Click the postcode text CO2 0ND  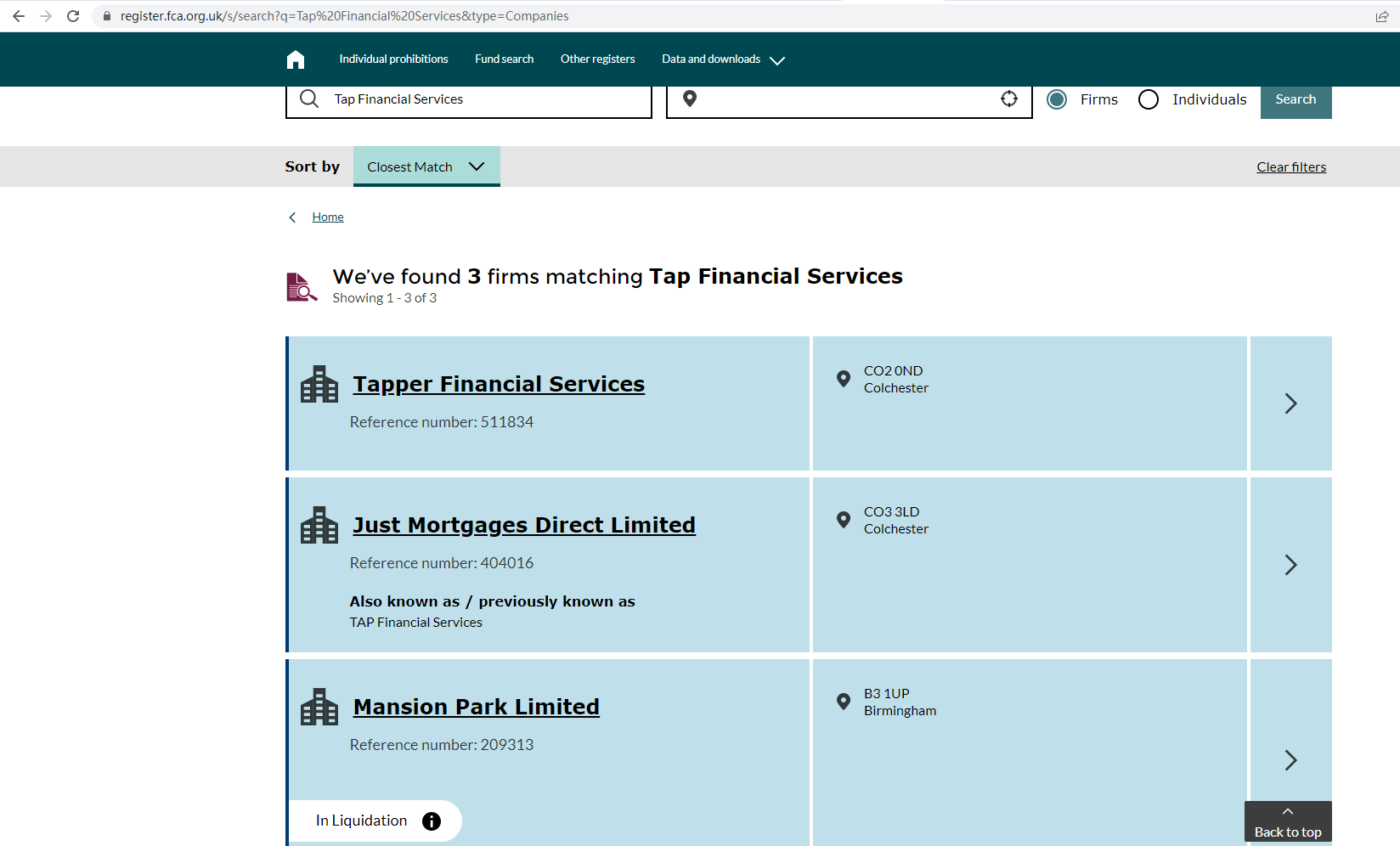point(894,371)
